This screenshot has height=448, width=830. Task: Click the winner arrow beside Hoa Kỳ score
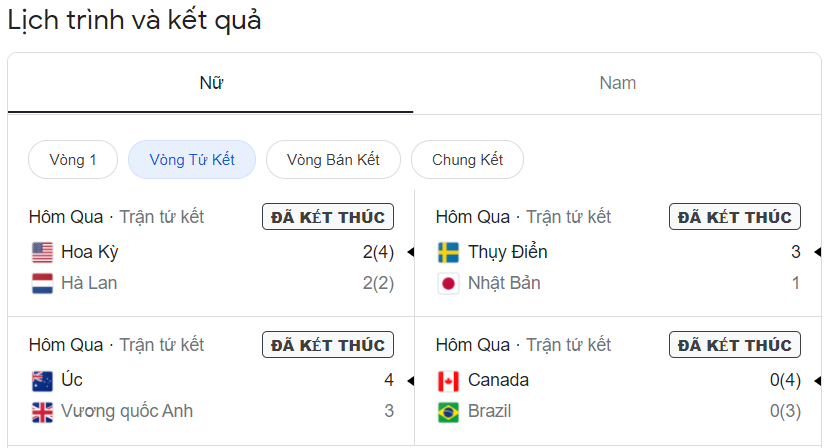point(411,252)
